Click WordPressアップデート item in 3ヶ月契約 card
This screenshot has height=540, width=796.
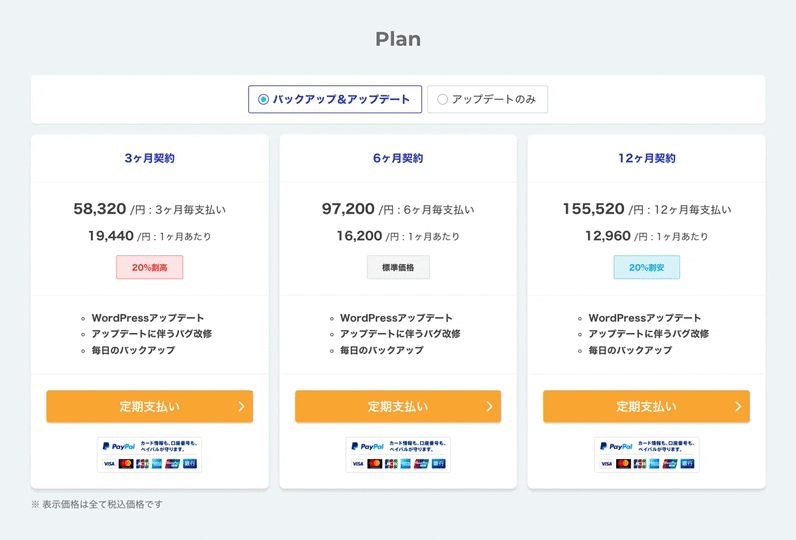tap(148, 318)
